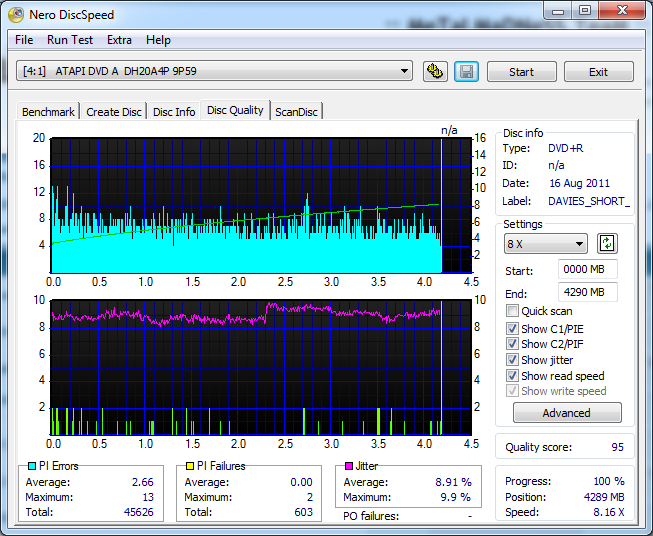This screenshot has height=536, width=653.
Task: Open the ATAPI DVD drive selection dropdown
Action: 215,71
